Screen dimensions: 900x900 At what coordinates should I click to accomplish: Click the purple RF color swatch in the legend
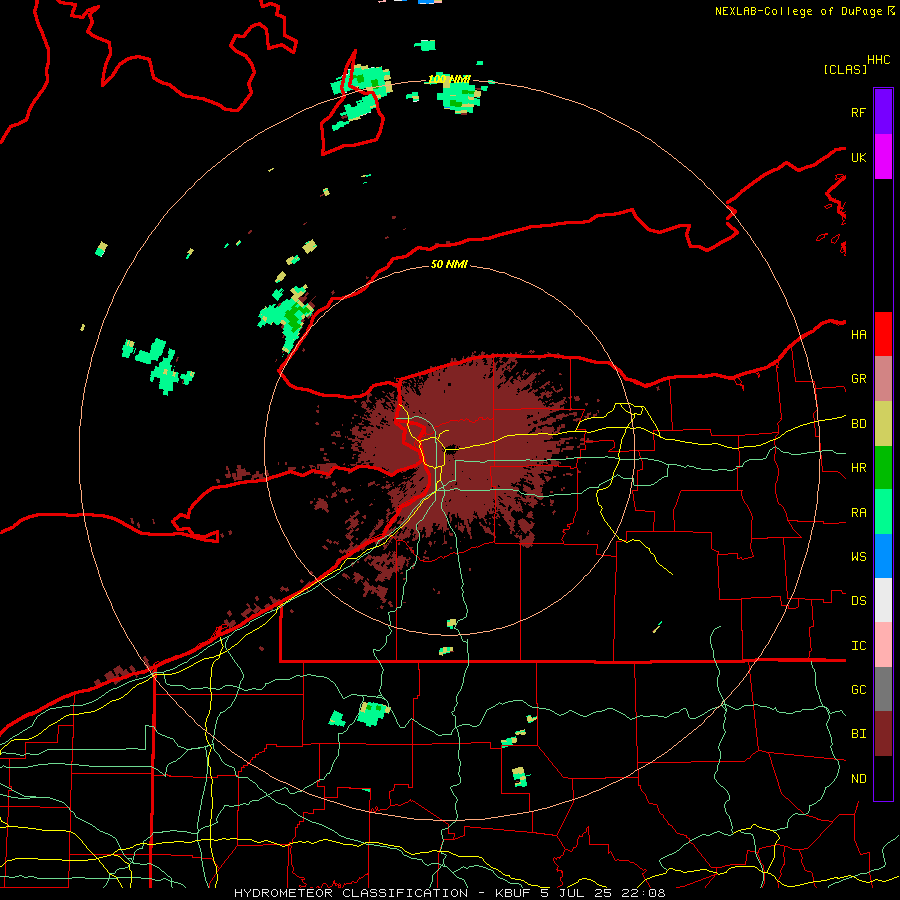coord(883,112)
